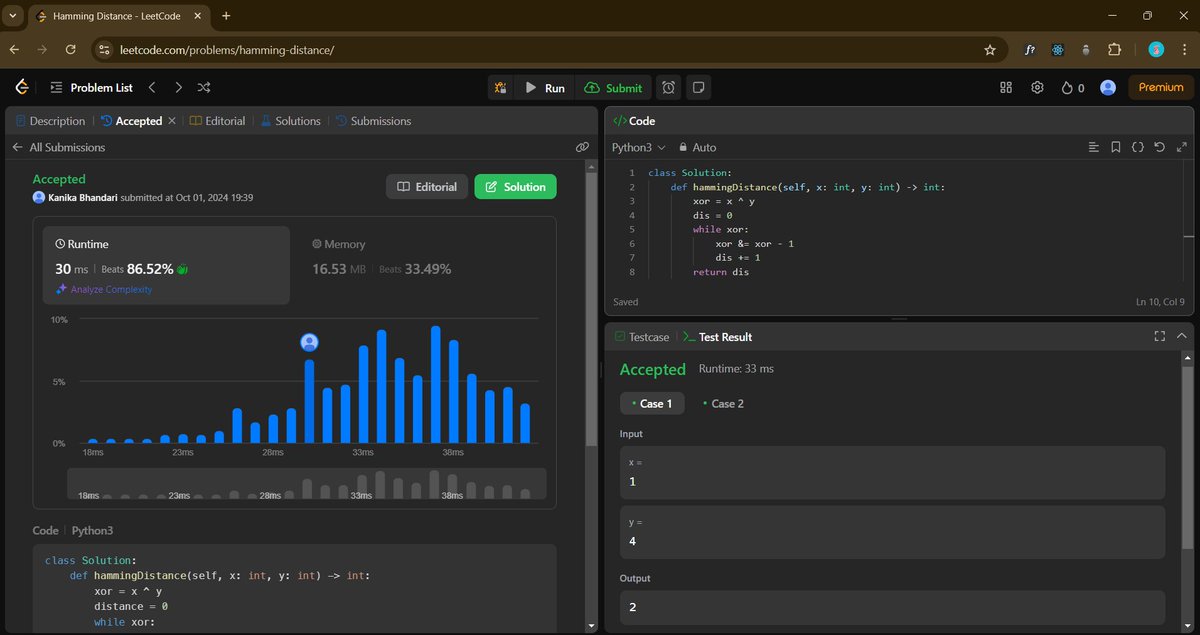Click the Output value 2

pyautogui.click(x=892, y=607)
